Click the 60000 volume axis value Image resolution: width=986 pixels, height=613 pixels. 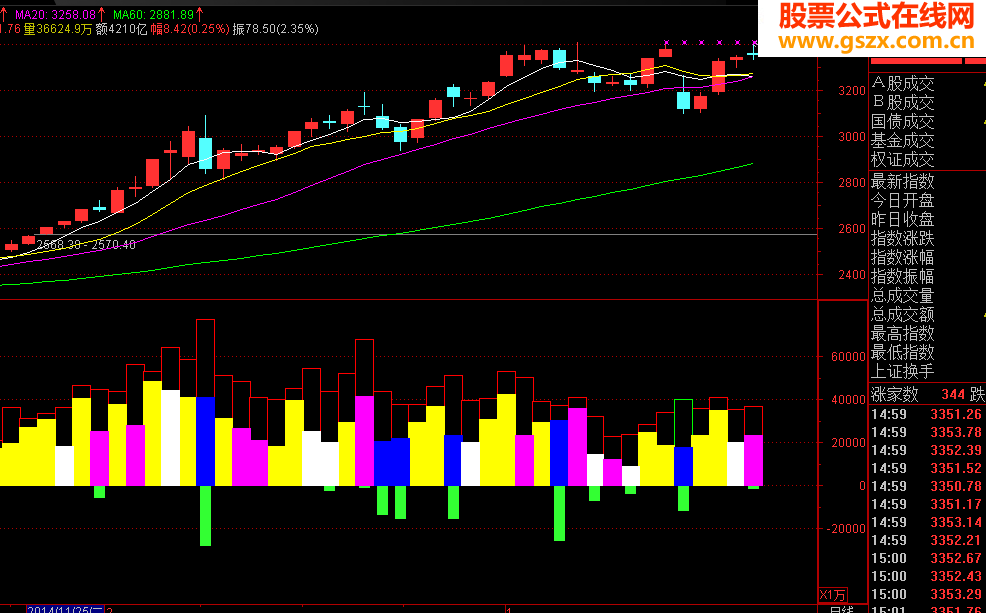click(x=848, y=356)
